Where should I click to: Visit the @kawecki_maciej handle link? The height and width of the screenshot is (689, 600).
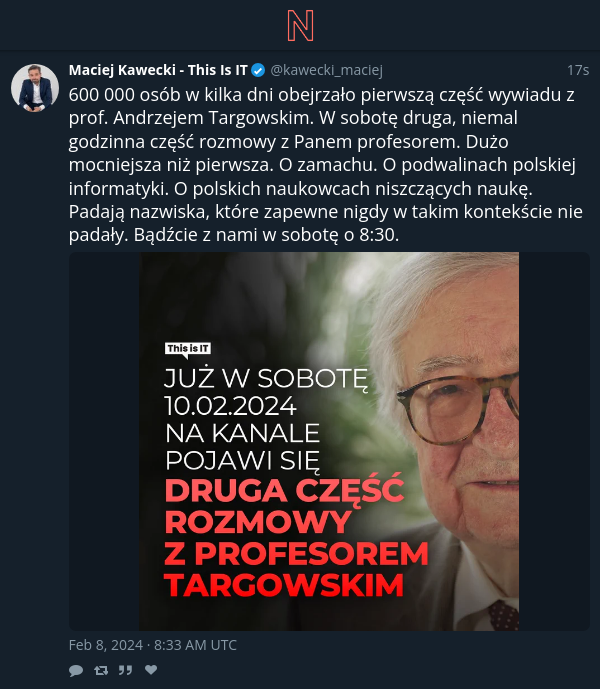(327, 70)
